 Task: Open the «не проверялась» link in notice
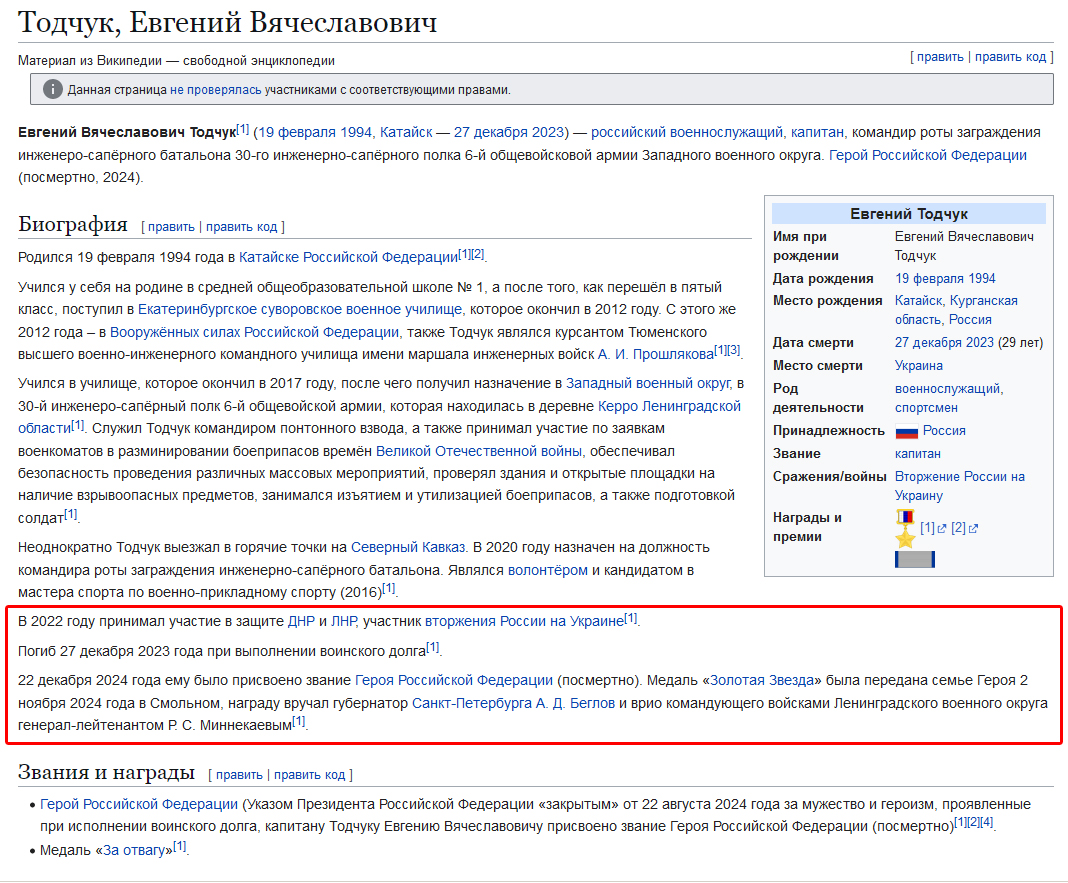tap(216, 90)
